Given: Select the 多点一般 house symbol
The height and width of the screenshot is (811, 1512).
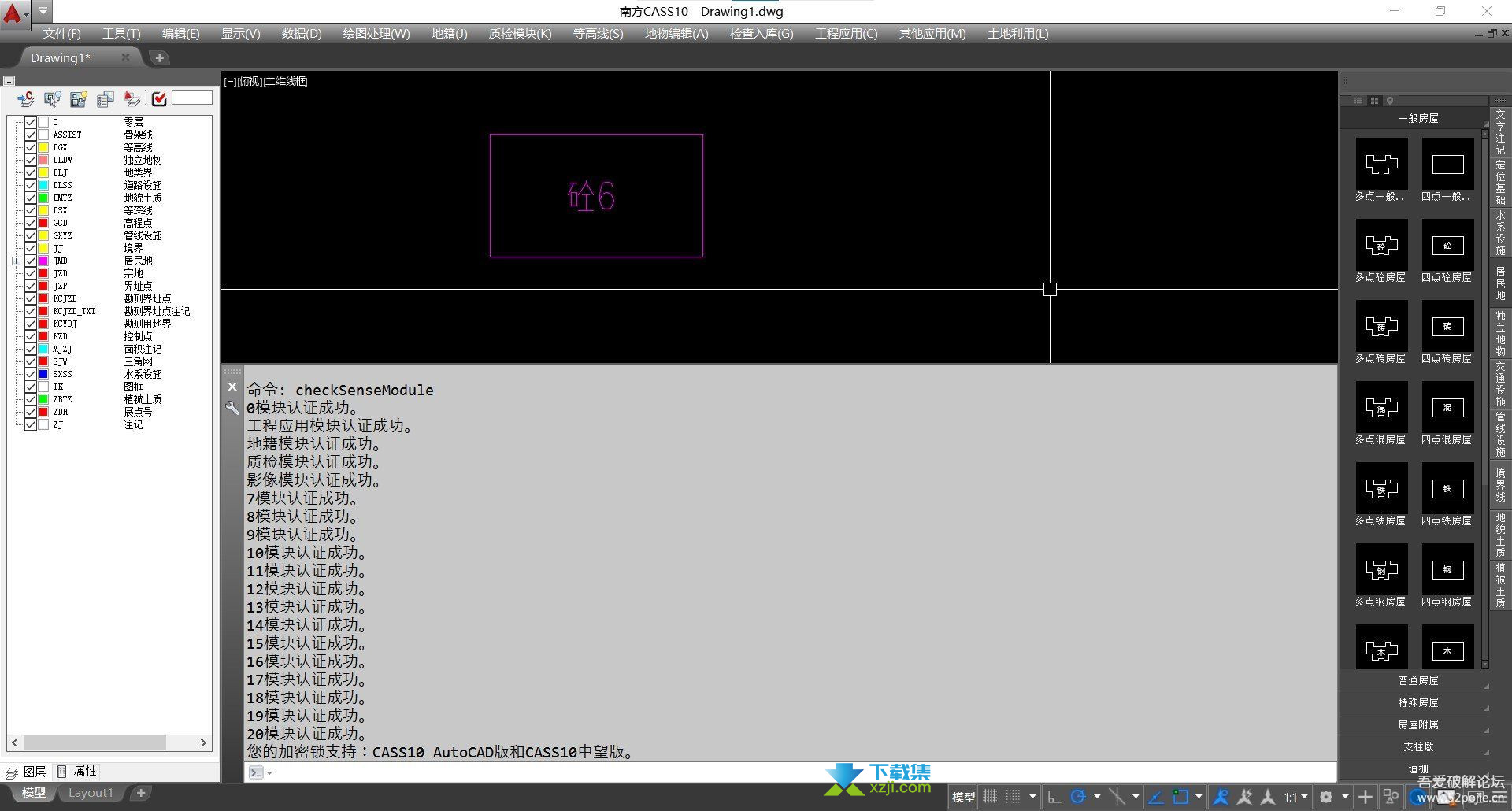Looking at the screenshot, I should [x=1381, y=164].
